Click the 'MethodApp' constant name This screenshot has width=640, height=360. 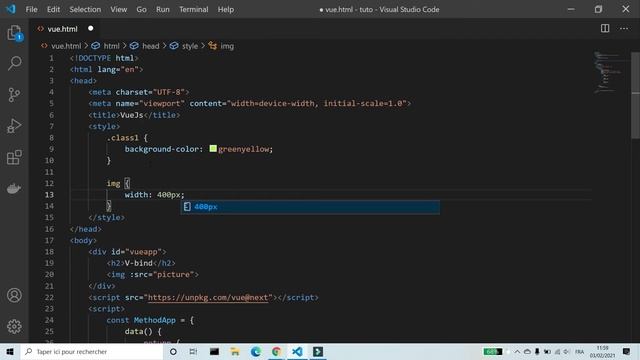tap(155, 320)
